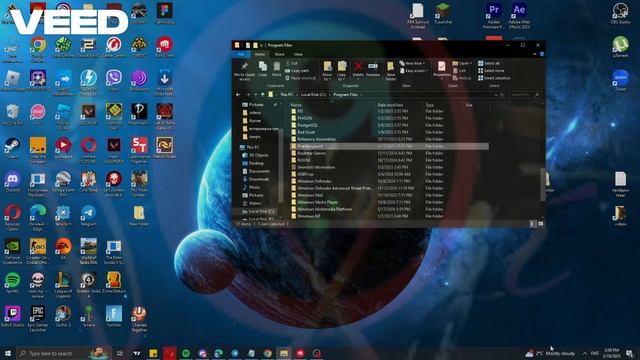This screenshot has width=640, height=360.
Task: Select the Rockstar Games folder
Action: pos(311,153)
